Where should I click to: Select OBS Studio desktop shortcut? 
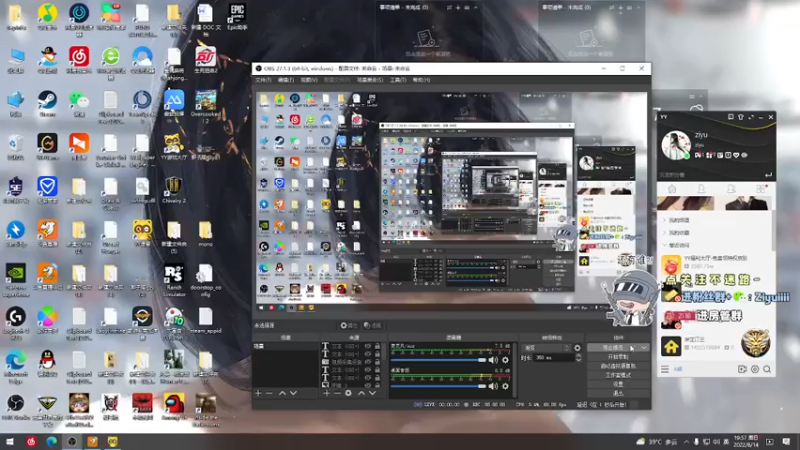pos(15,407)
